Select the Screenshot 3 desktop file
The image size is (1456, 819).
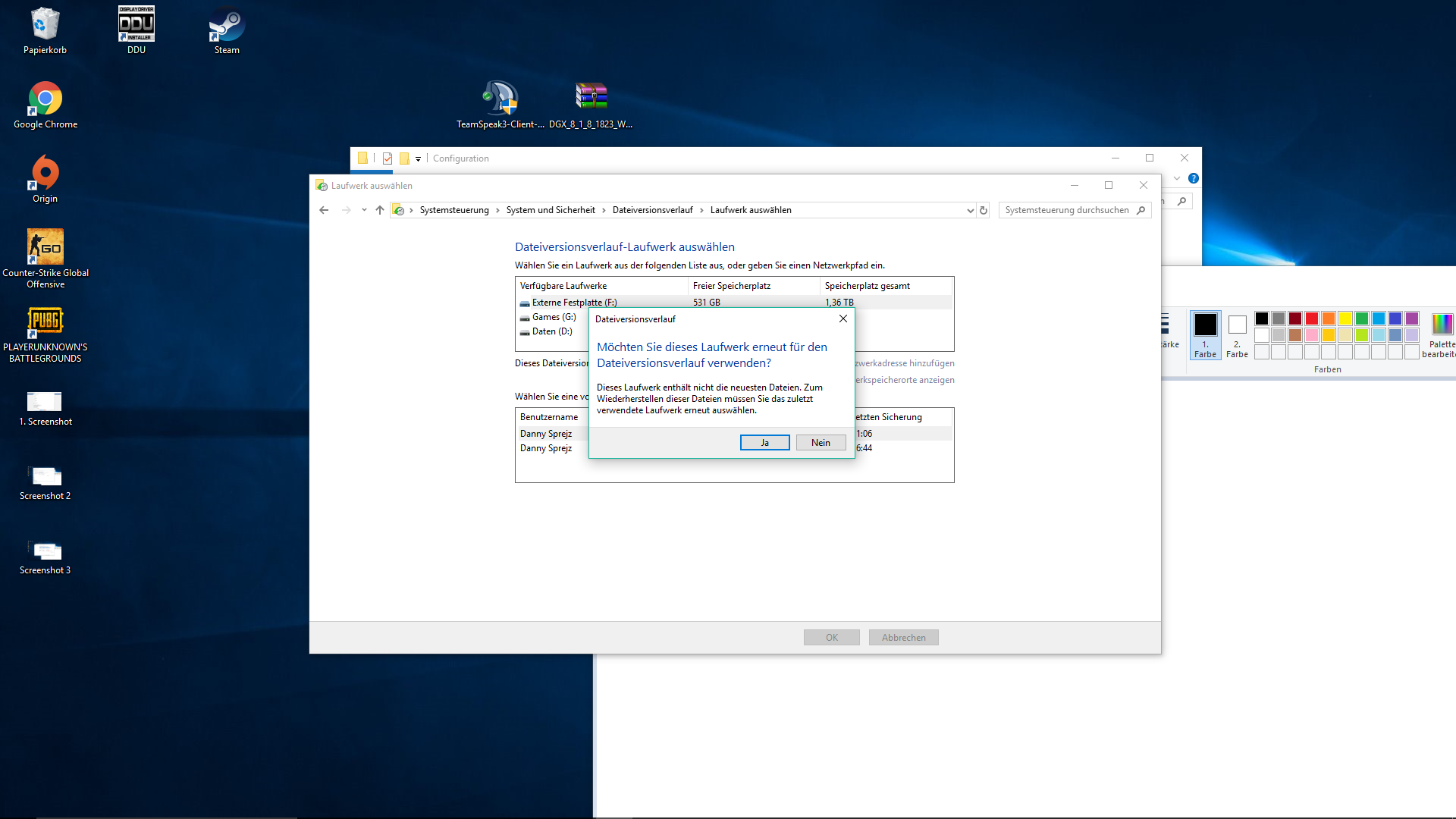(x=45, y=557)
